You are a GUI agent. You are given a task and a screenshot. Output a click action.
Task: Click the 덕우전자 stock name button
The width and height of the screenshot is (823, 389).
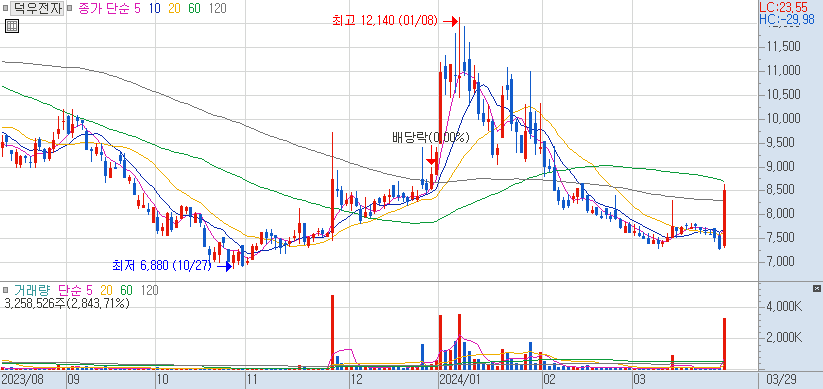click(37, 8)
